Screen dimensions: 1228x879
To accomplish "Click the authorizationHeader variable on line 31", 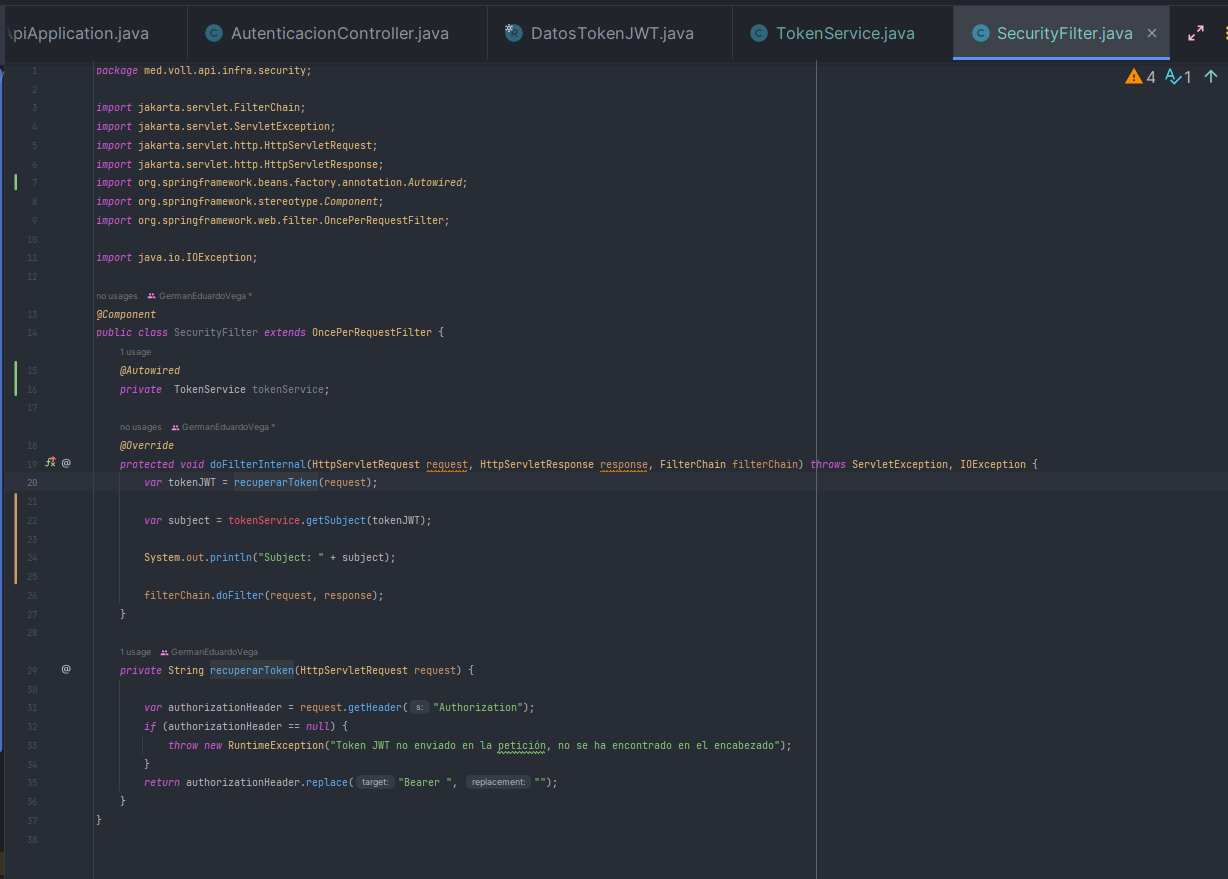I will (x=225, y=707).
